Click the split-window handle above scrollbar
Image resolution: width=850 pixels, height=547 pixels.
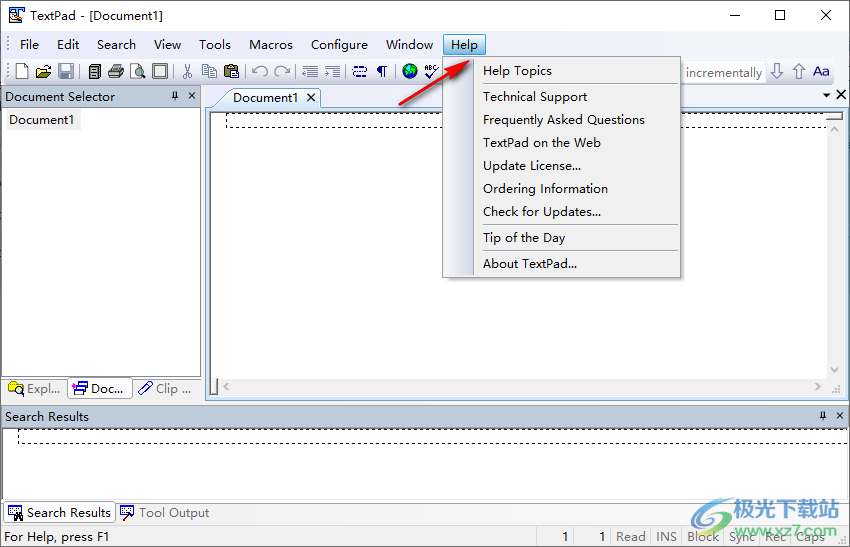tap(835, 116)
